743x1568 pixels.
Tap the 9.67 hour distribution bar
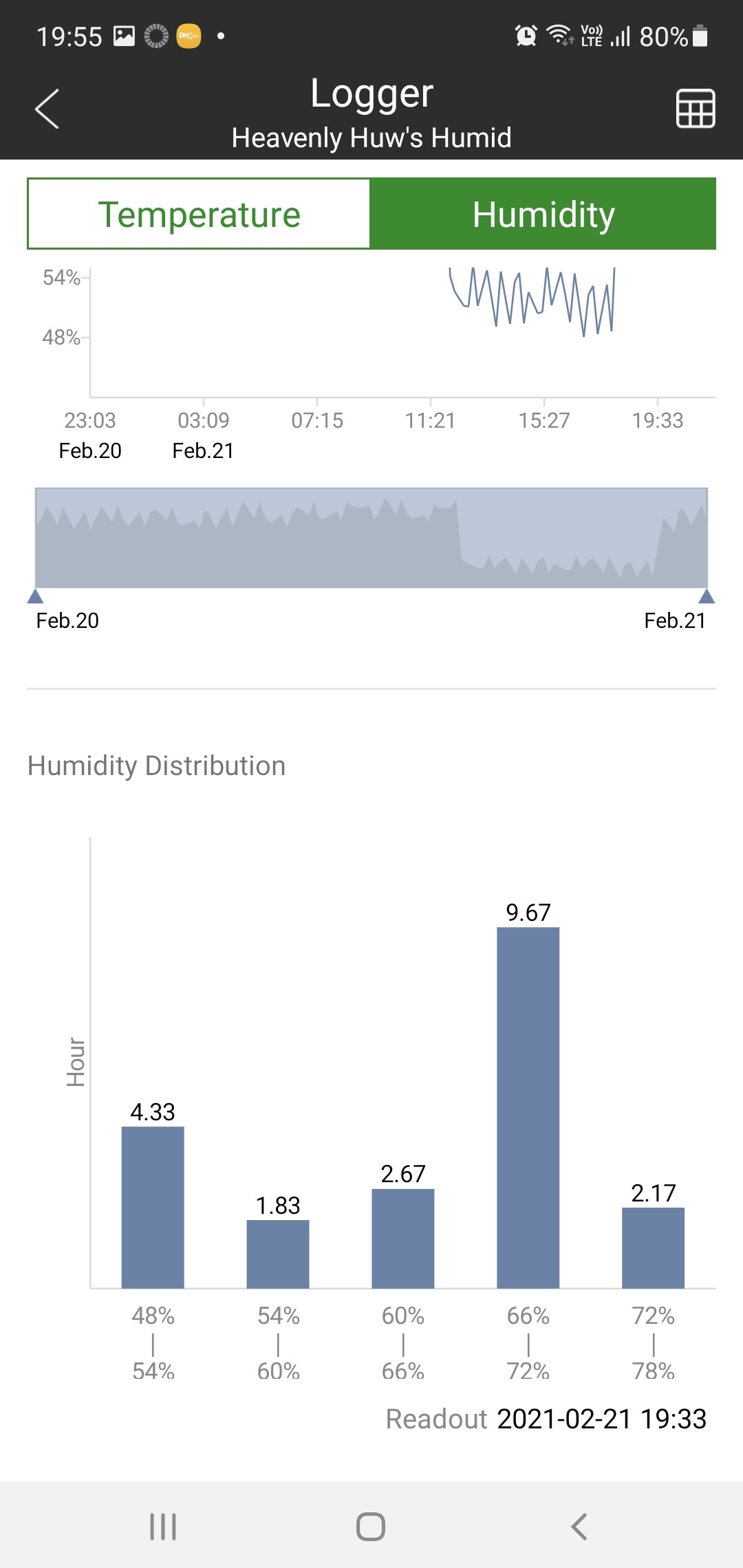tap(528, 1107)
